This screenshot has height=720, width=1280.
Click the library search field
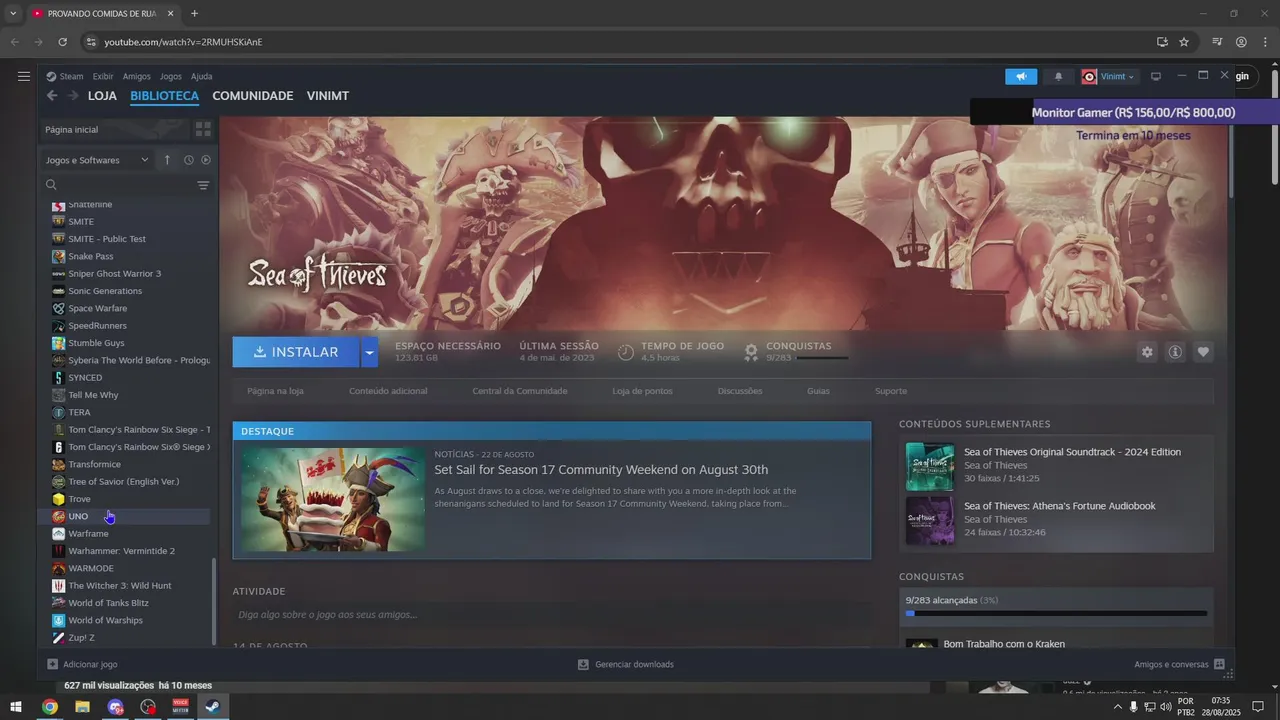tap(118, 185)
